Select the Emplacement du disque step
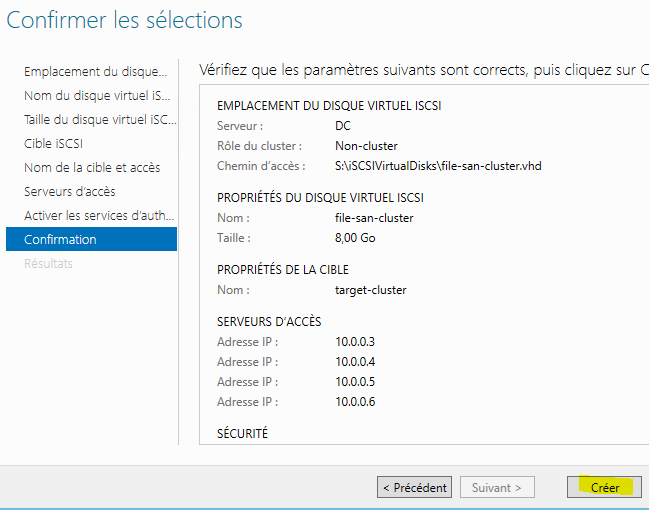The height and width of the screenshot is (510, 649). coord(96,72)
